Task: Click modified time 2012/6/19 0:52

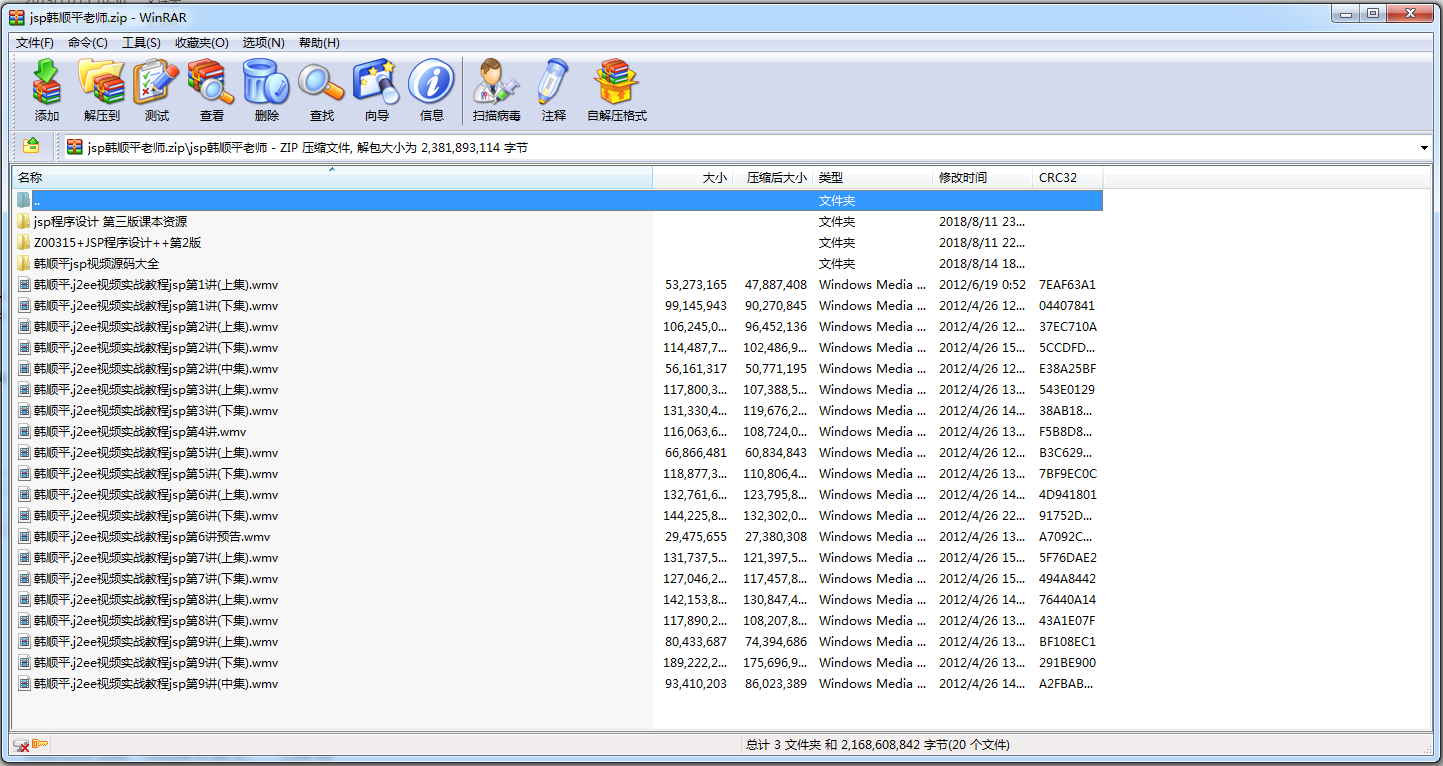Action: click(x=982, y=284)
